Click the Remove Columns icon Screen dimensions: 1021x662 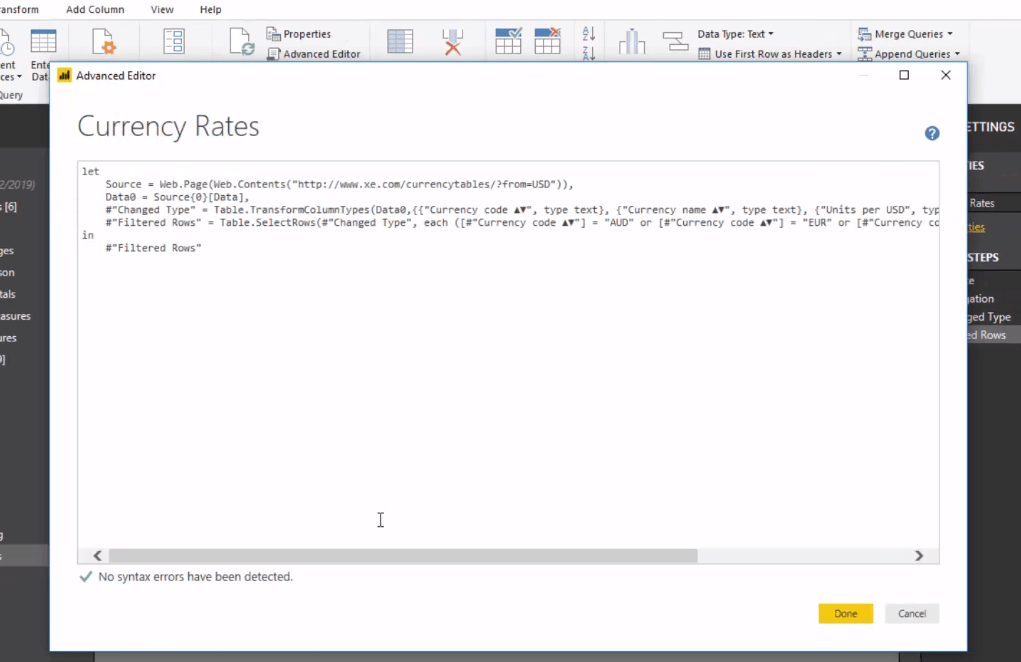(453, 42)
